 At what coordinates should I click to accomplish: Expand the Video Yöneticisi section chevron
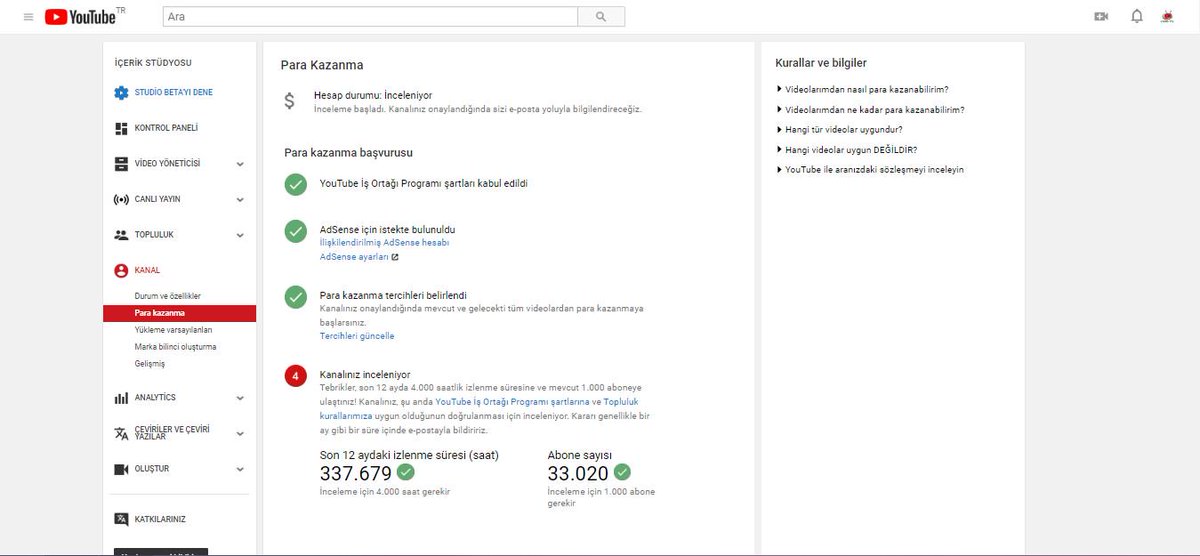(240, 164)
